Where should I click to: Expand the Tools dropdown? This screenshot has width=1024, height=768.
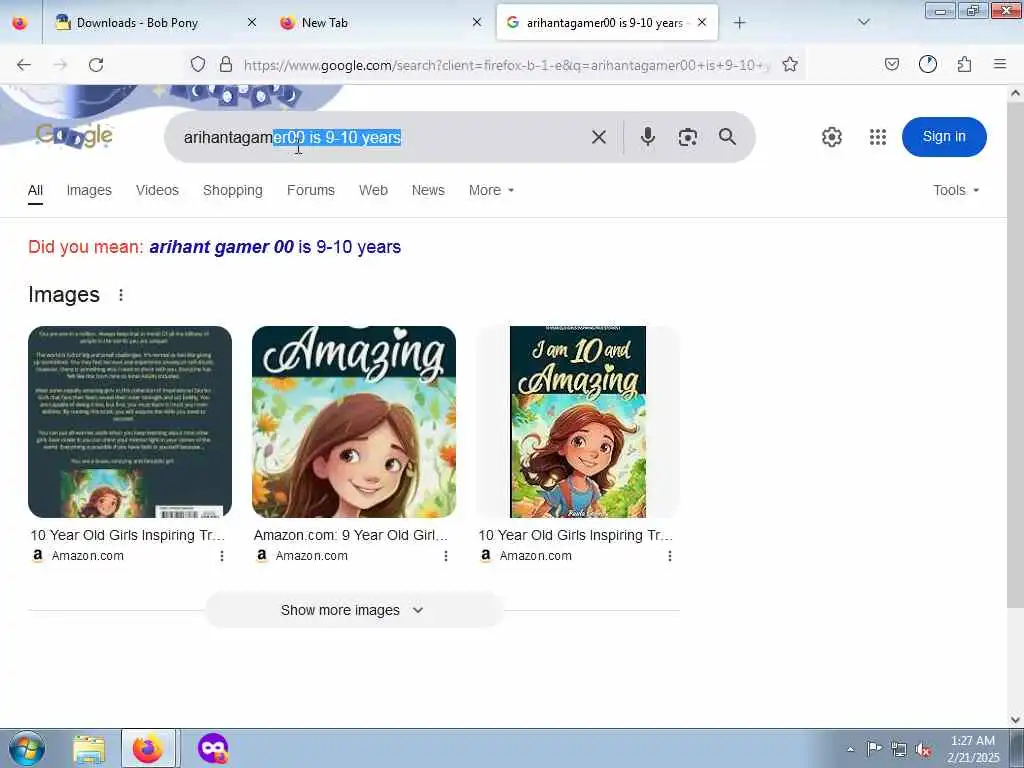tap(956, 190)
